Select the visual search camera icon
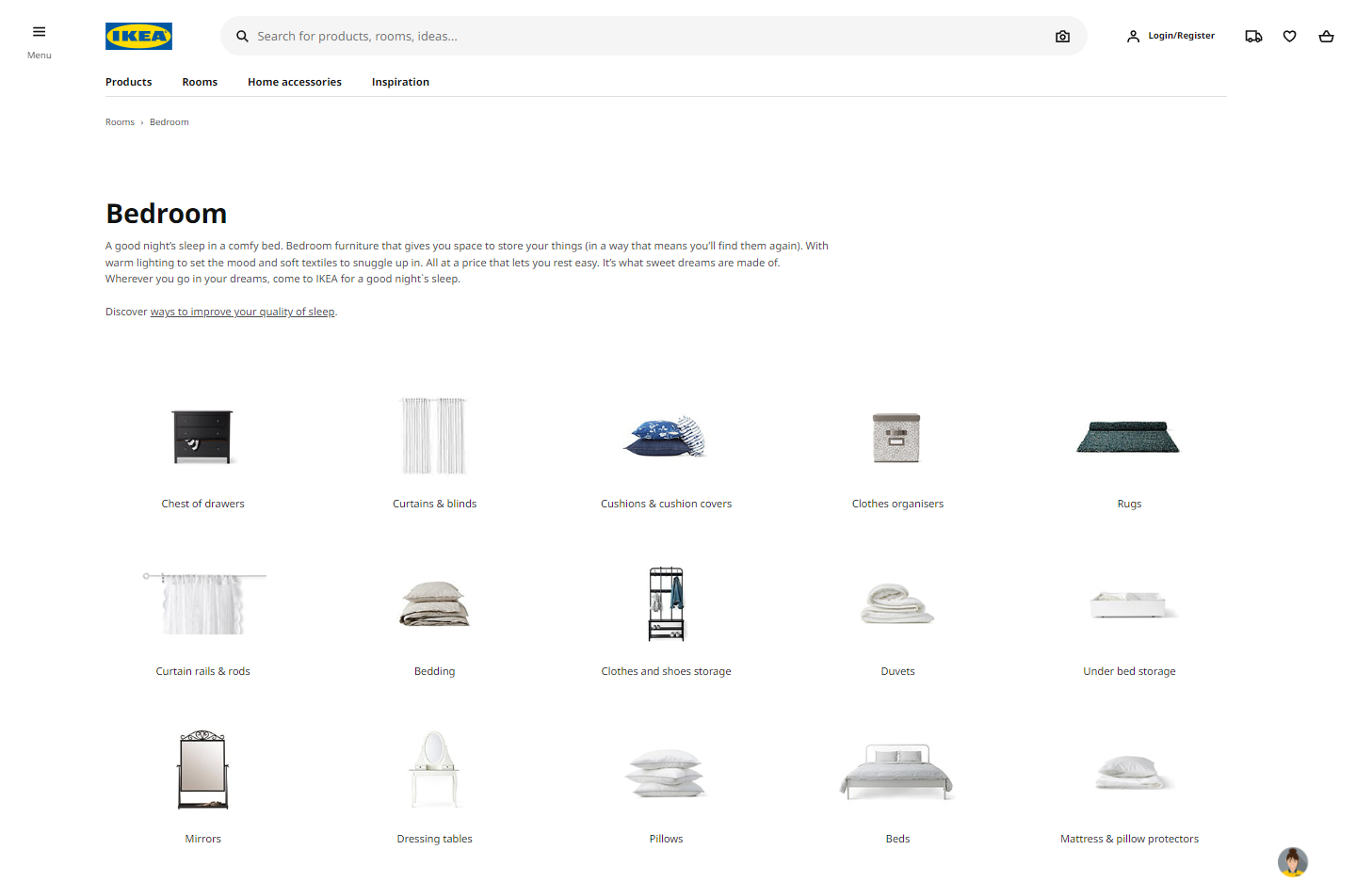The width and height of the screenshot is (1372, 882). pyautogui.click(x=1062, y=36)
